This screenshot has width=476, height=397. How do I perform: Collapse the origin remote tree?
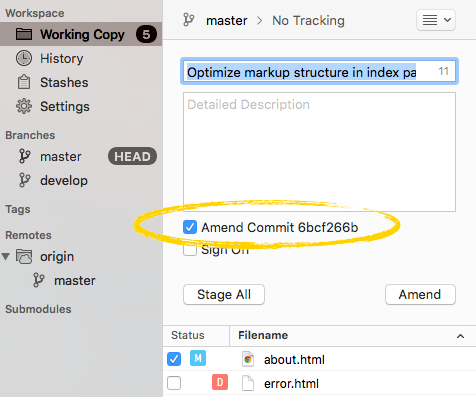click(6, 256)
